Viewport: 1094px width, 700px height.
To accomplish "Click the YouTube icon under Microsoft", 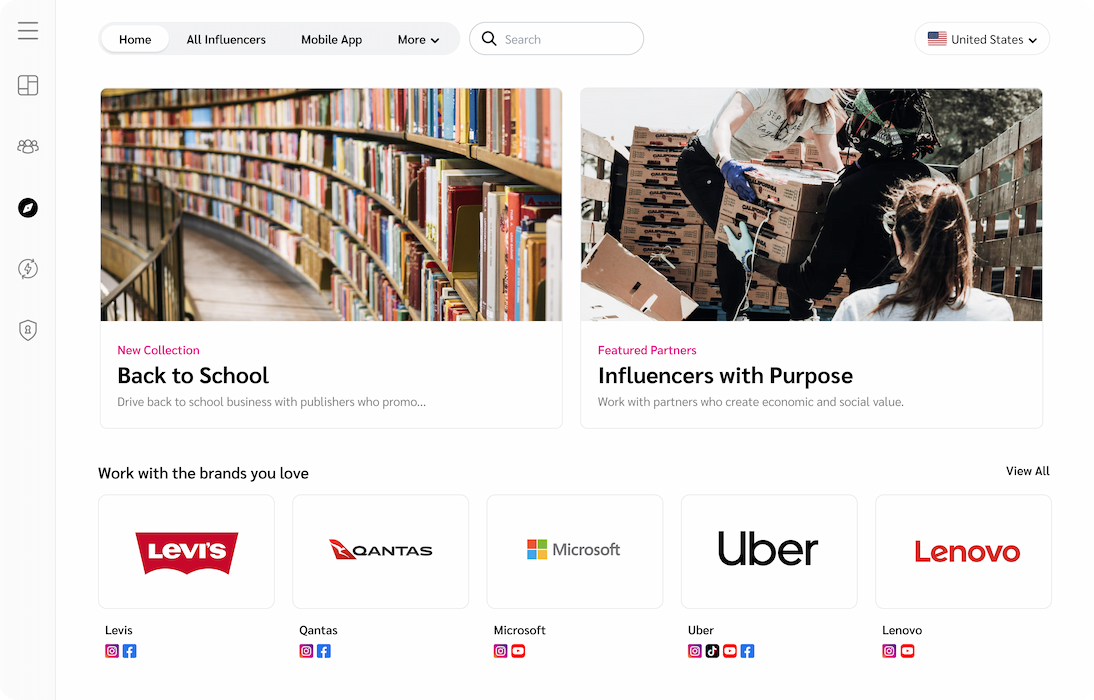I will (x=518, y=651).
